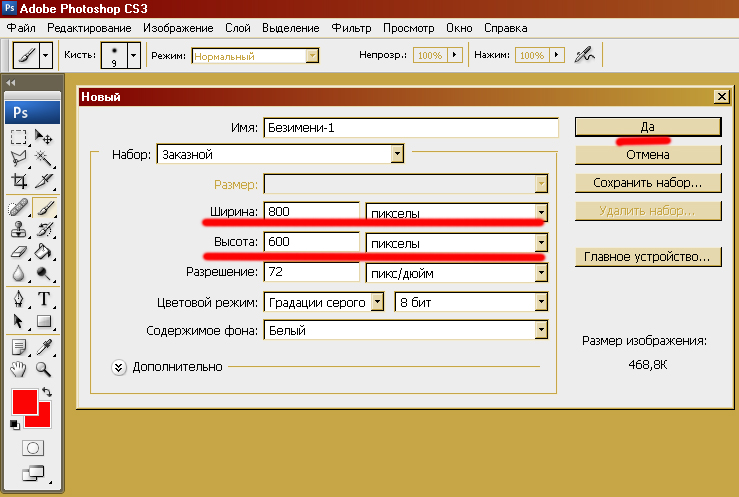The image size is (739, 497).
Task: Select the Eraser tool
Action: pos(19,252)
